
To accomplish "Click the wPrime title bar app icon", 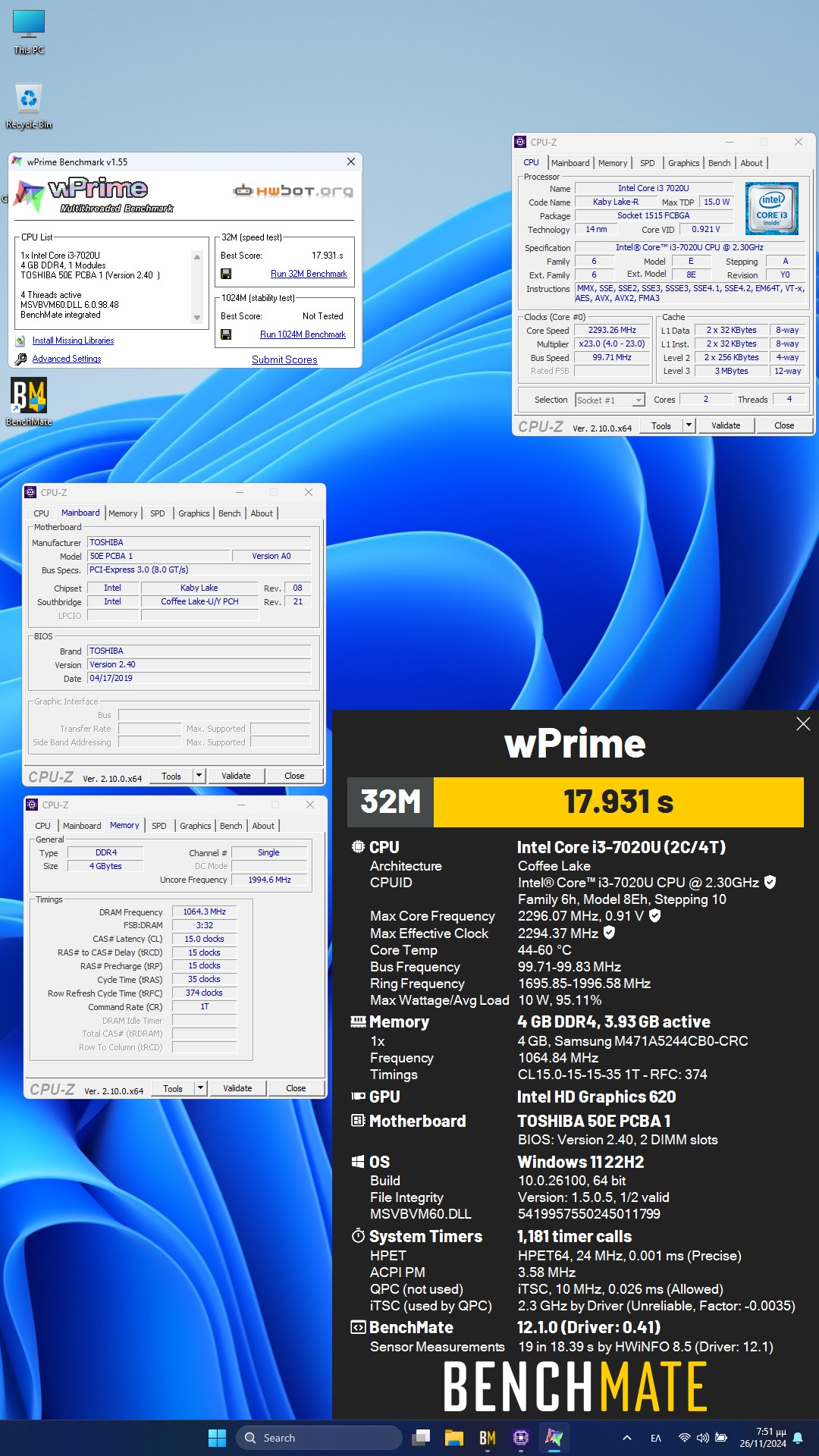I will (x=17, y=162).
